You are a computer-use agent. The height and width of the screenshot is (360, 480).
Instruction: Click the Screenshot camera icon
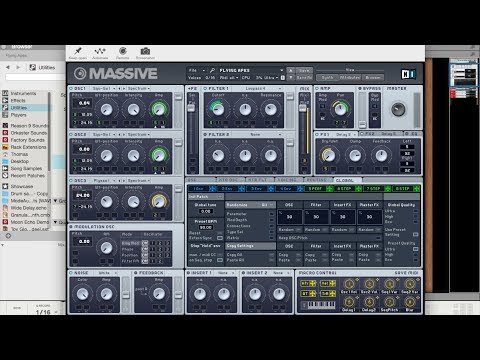coord(145,51)
